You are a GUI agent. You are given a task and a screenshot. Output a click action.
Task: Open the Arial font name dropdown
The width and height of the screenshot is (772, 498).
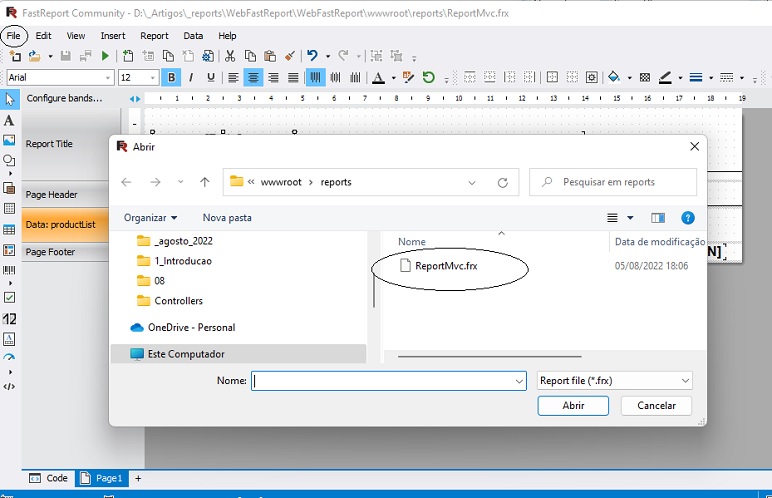point(108,77)
